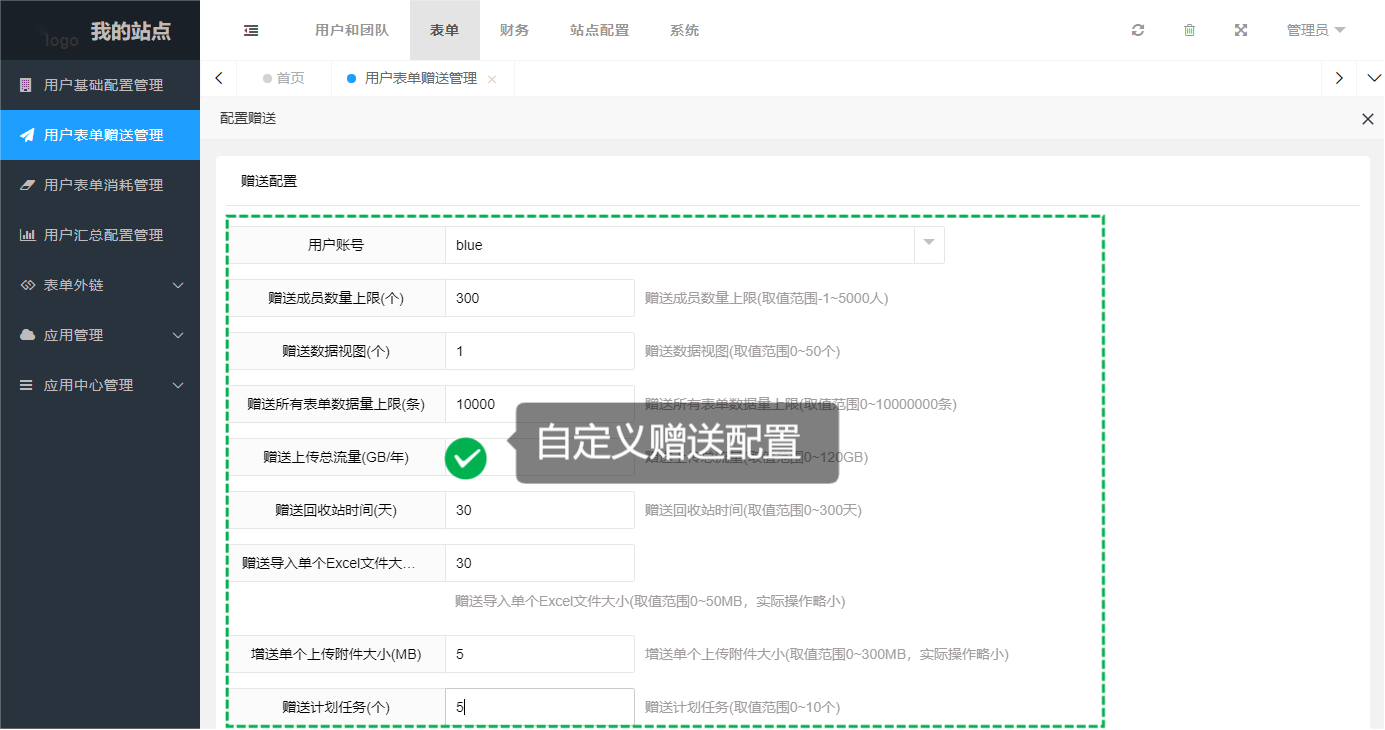
Task: Open 用户基础配置管理 in the sidebar
Action: coord(102,85)
